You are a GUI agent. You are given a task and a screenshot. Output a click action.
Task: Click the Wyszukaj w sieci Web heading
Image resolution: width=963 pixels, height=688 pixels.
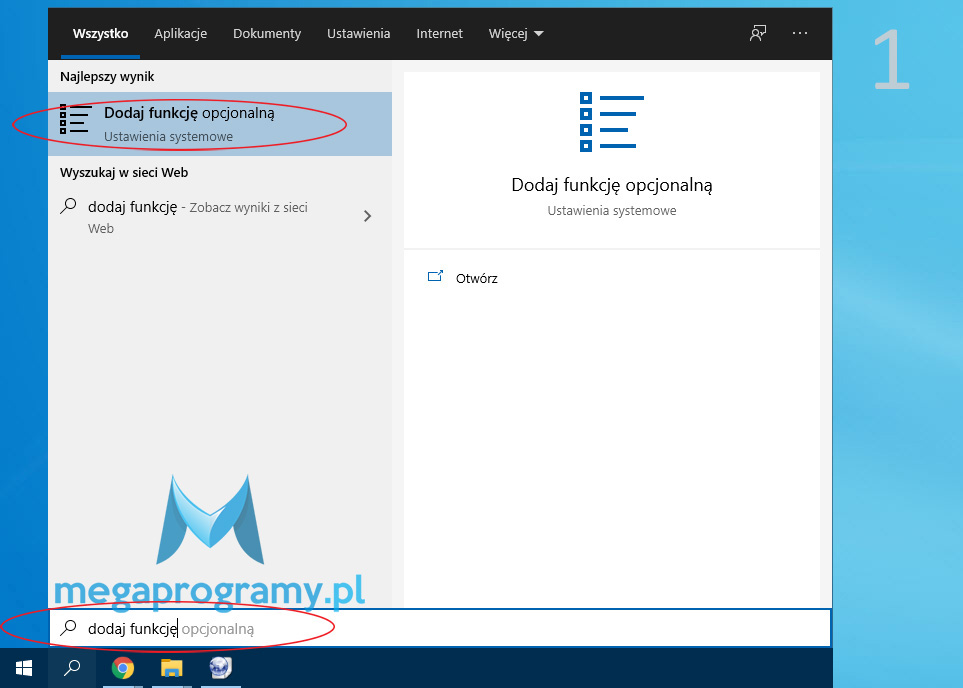point(124,173)
